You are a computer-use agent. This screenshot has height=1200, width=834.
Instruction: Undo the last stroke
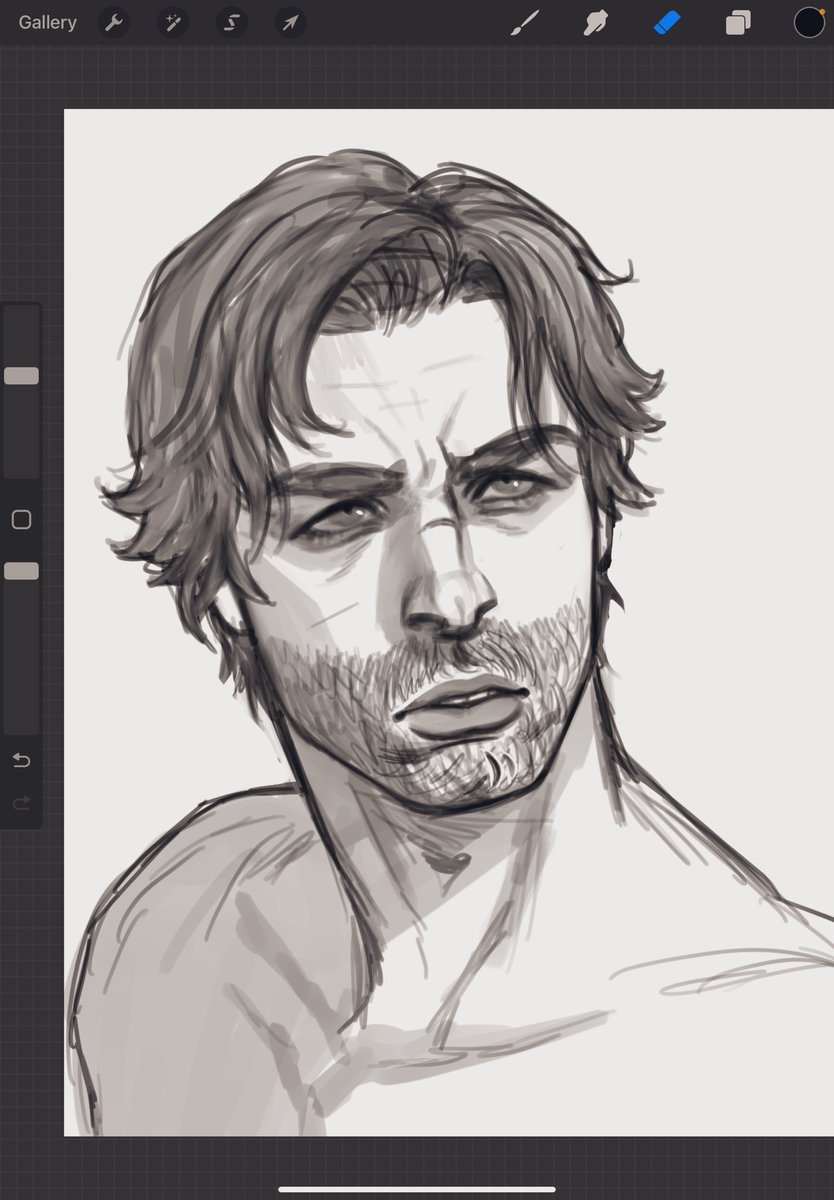tap(21, 761)
